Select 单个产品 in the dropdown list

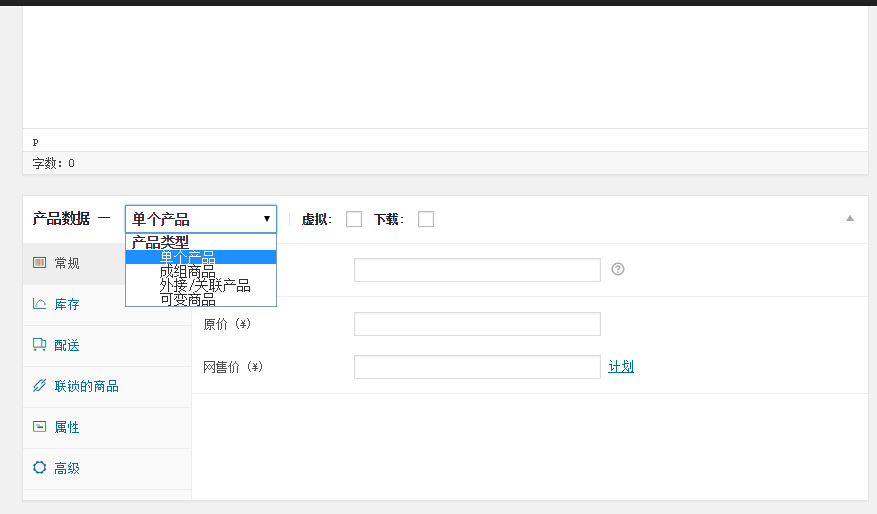[201, 257]
